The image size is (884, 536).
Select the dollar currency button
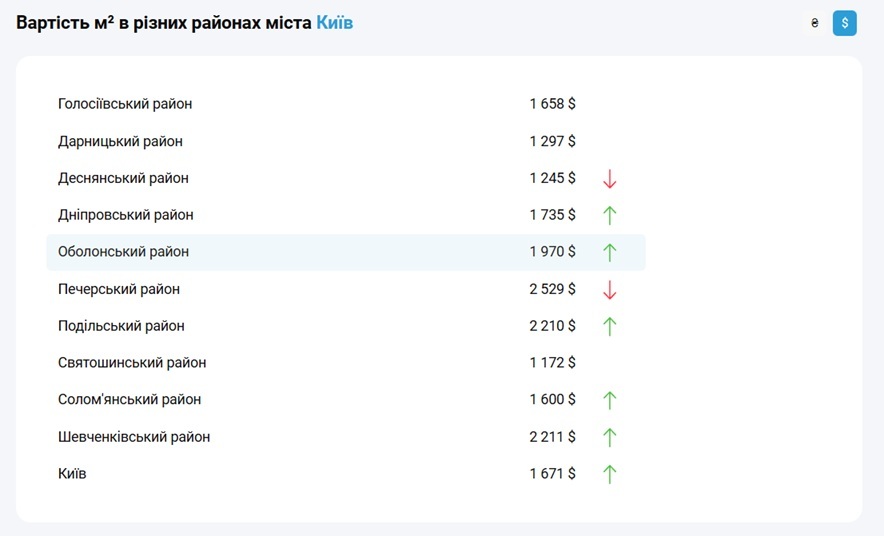(845, 23)
